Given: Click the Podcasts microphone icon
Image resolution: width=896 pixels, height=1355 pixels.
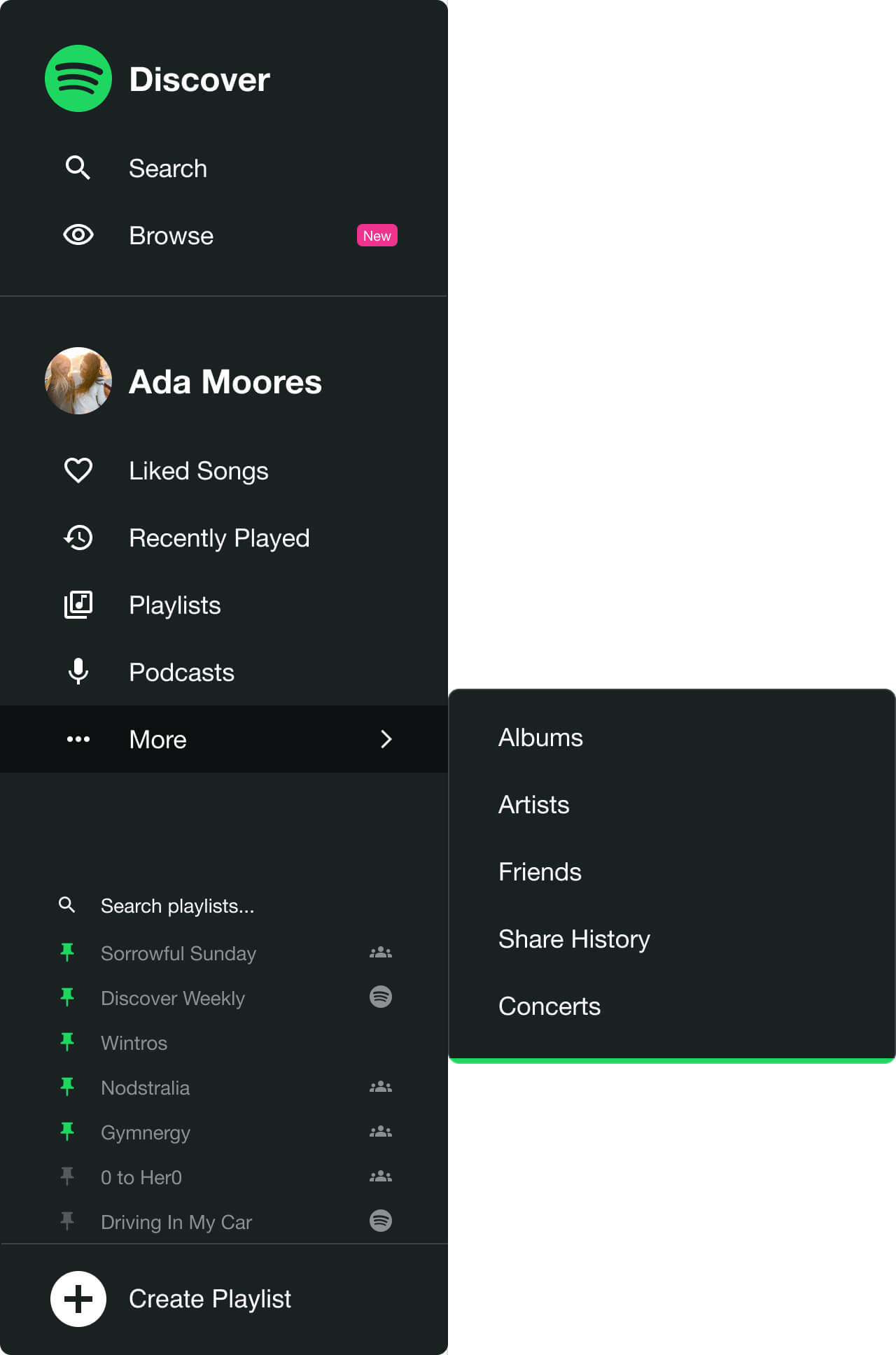Looking at the screenshot, I should (x=78, y=671).
